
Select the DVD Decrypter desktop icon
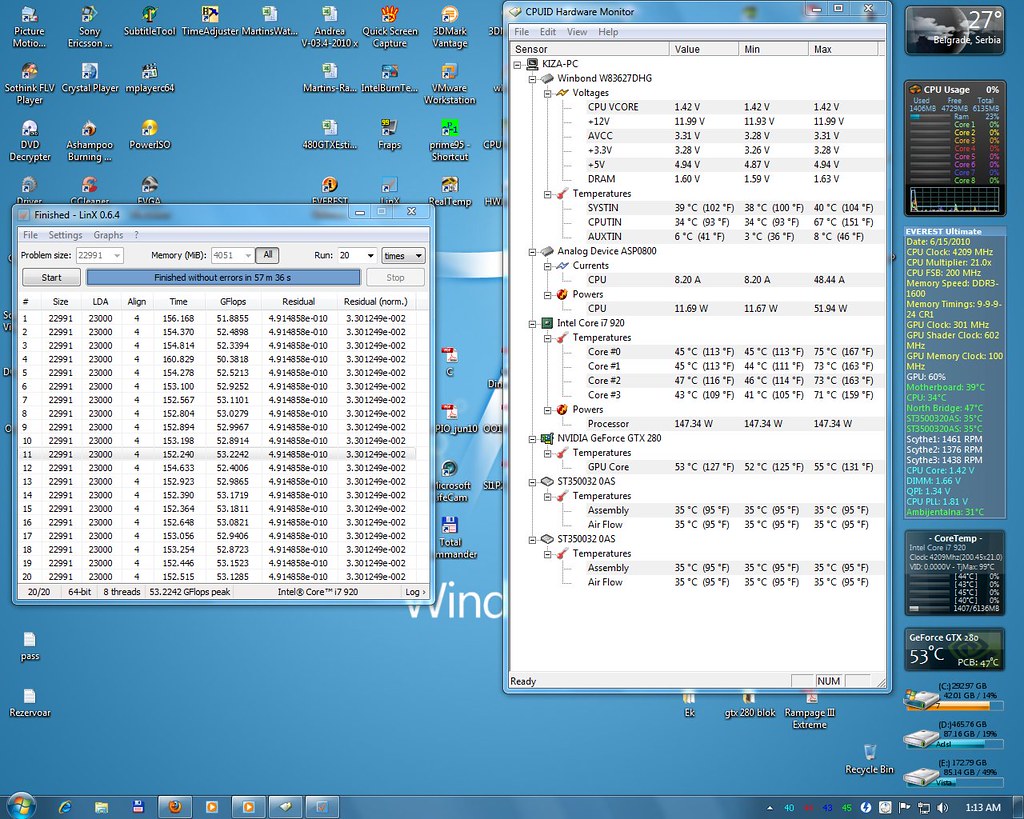(x=29, y=140)
